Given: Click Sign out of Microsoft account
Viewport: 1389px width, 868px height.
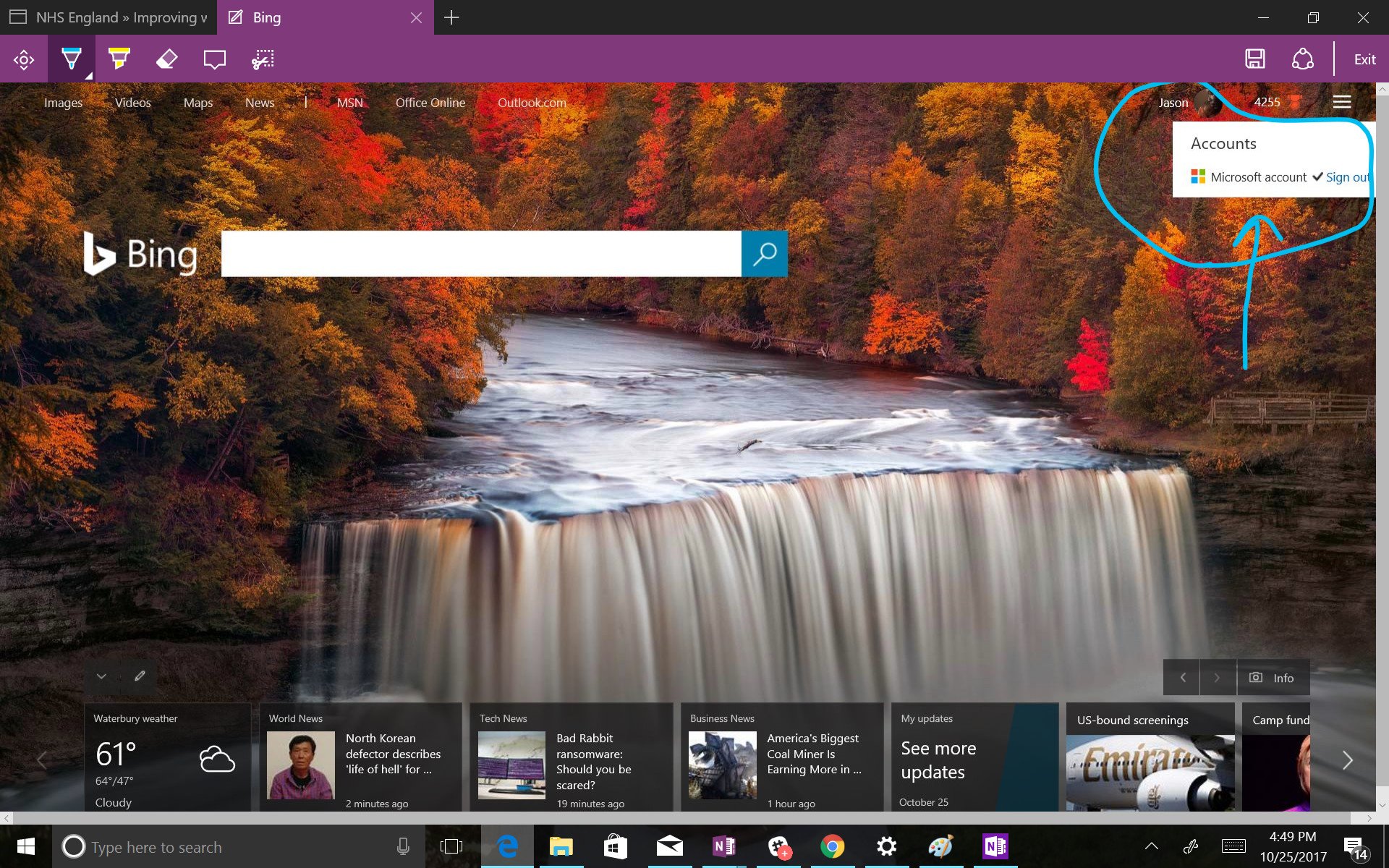Looking at the screenshot, I should pos(1347,177).
